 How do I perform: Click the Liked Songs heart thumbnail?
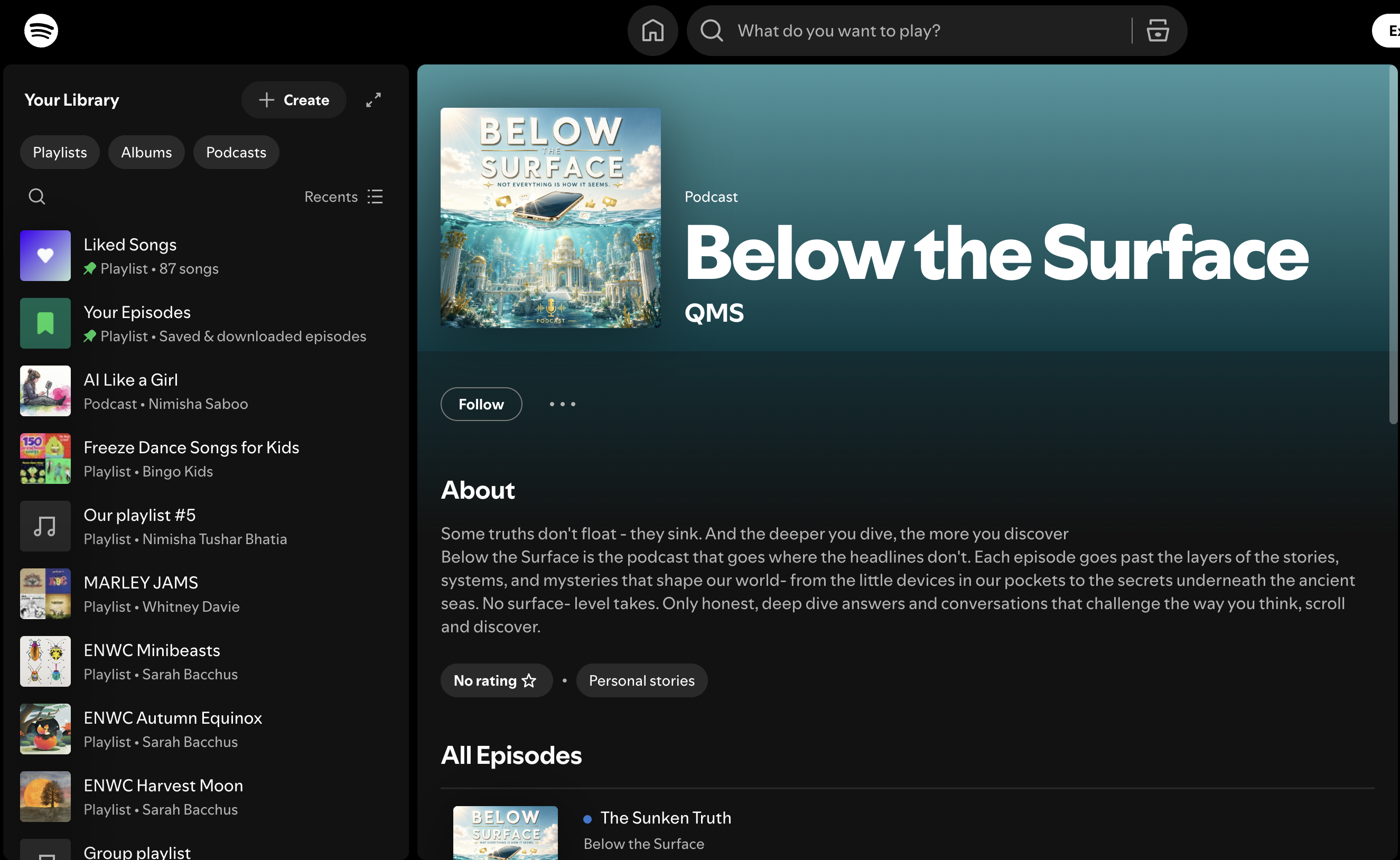click(x=45, y=256)
